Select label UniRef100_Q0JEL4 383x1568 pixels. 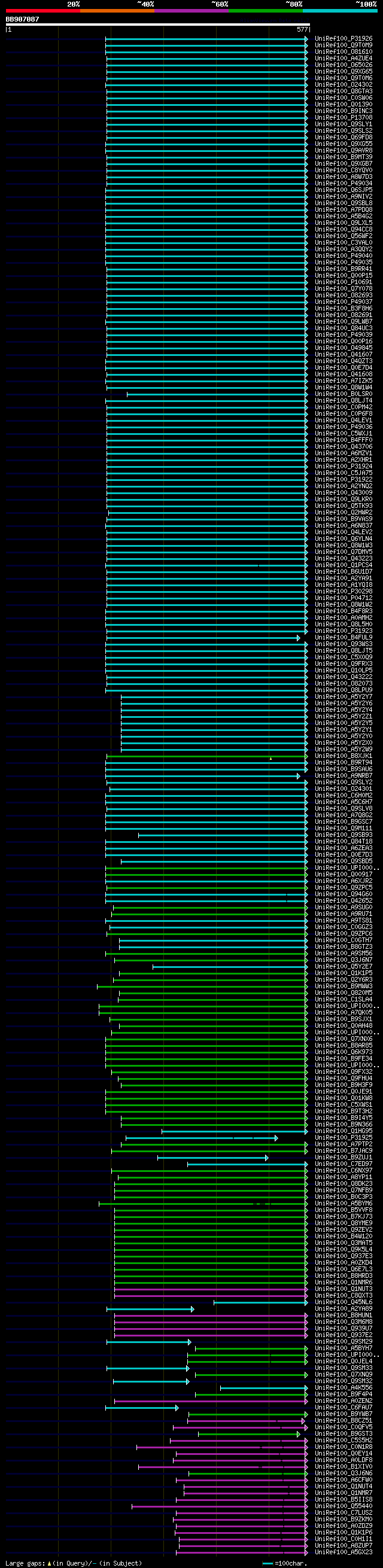[344, 1362]
